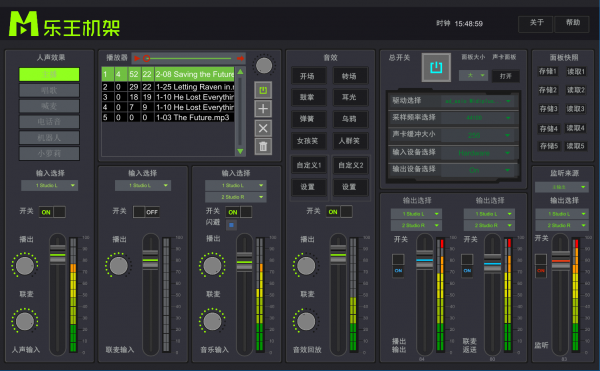Open the 监听来源 source dropdown

click(x=561, y=187)
